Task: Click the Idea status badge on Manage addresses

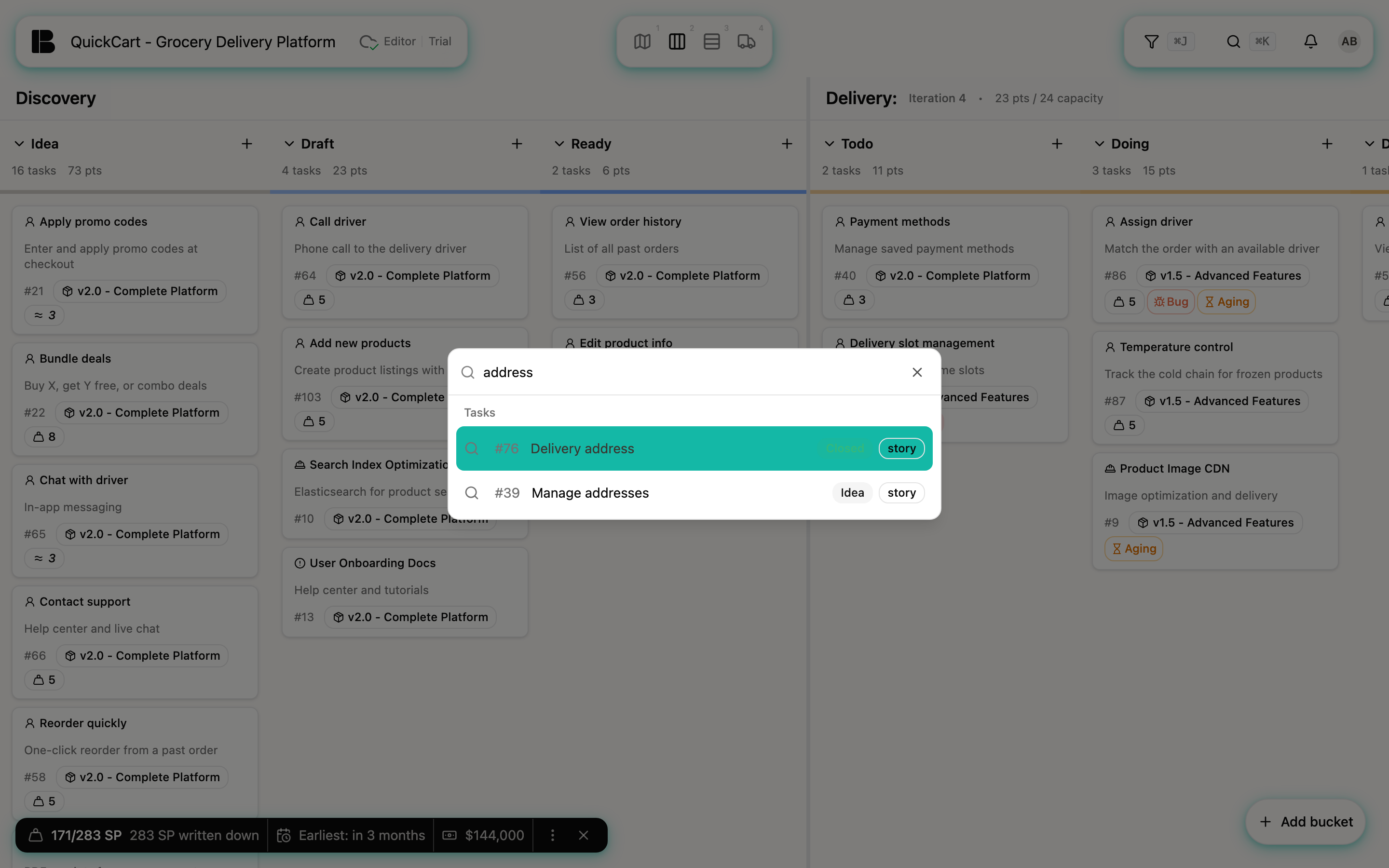Action: click(852, 492)
